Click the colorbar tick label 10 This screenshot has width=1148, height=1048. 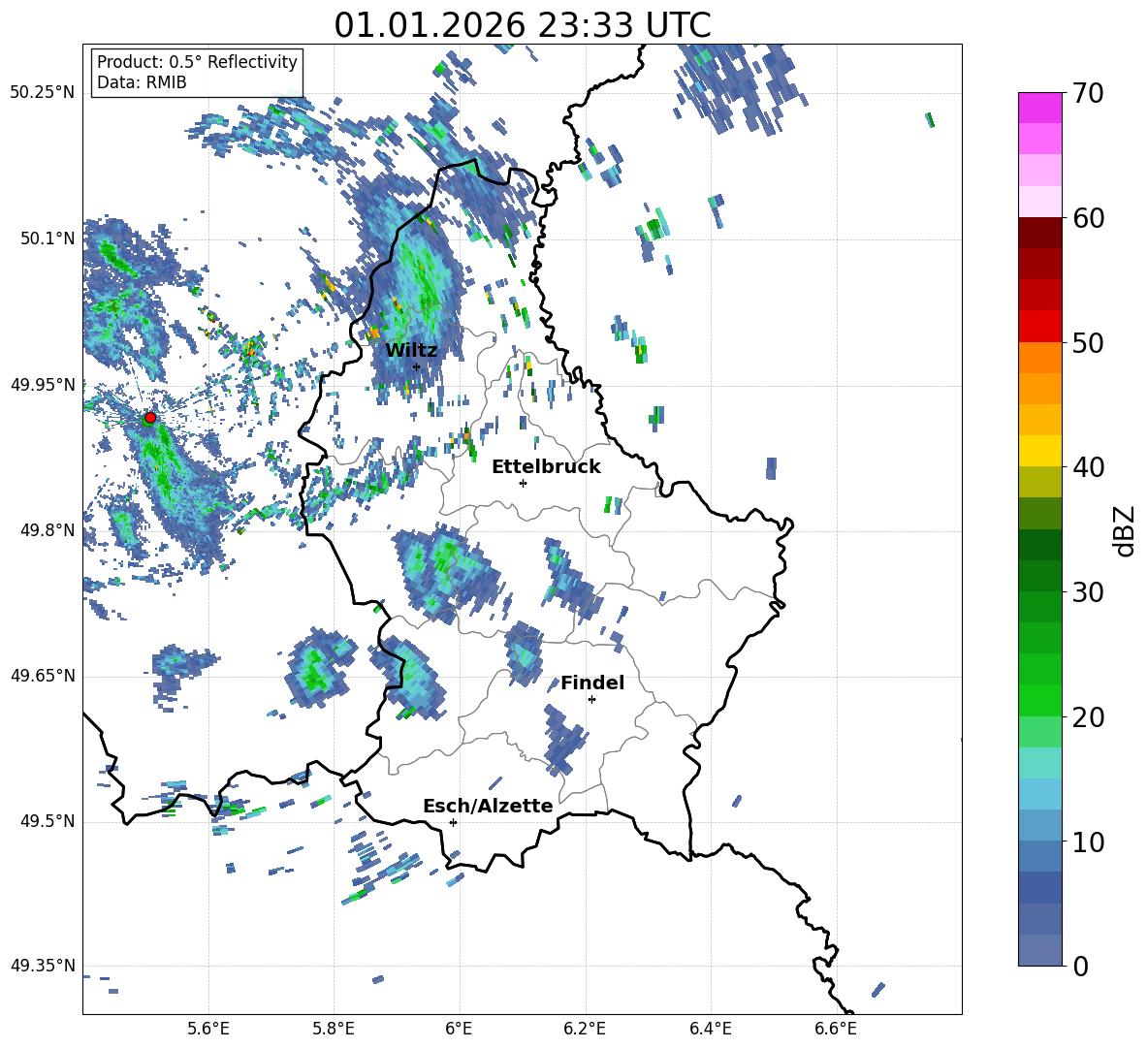point(1088,842)
